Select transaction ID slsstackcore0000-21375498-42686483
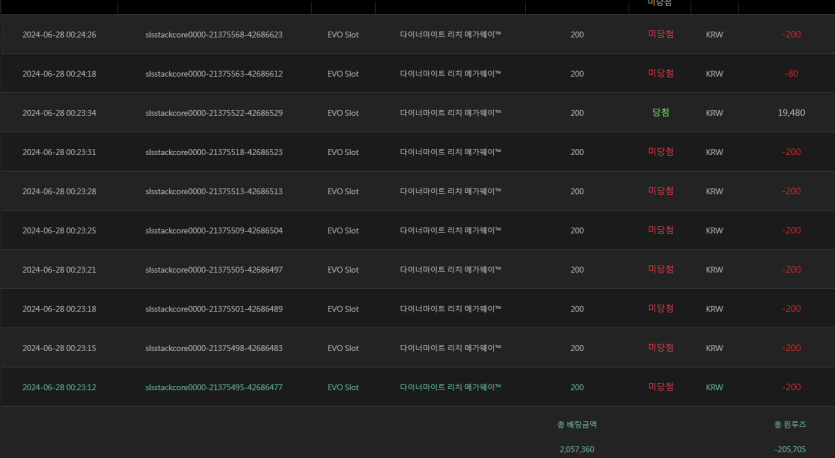The width and height of the screenshot is (835, 458). [214, 348]
